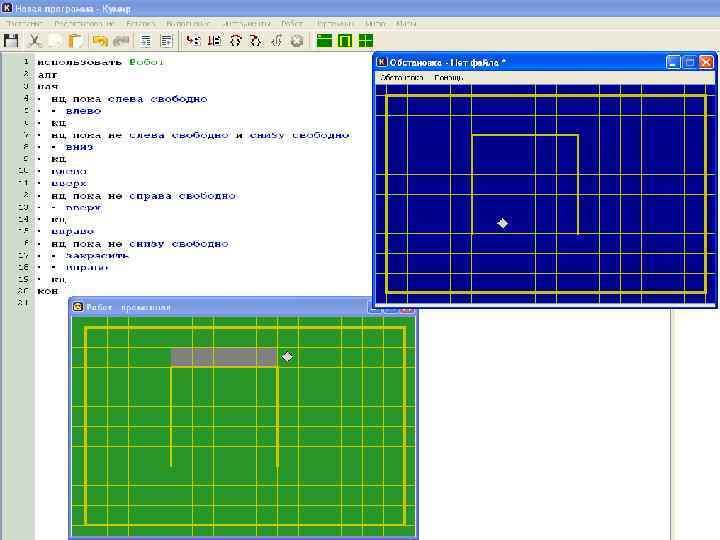720x540 pixels.
Task: Click the 'влево' command on line 5
Action: 83,111
